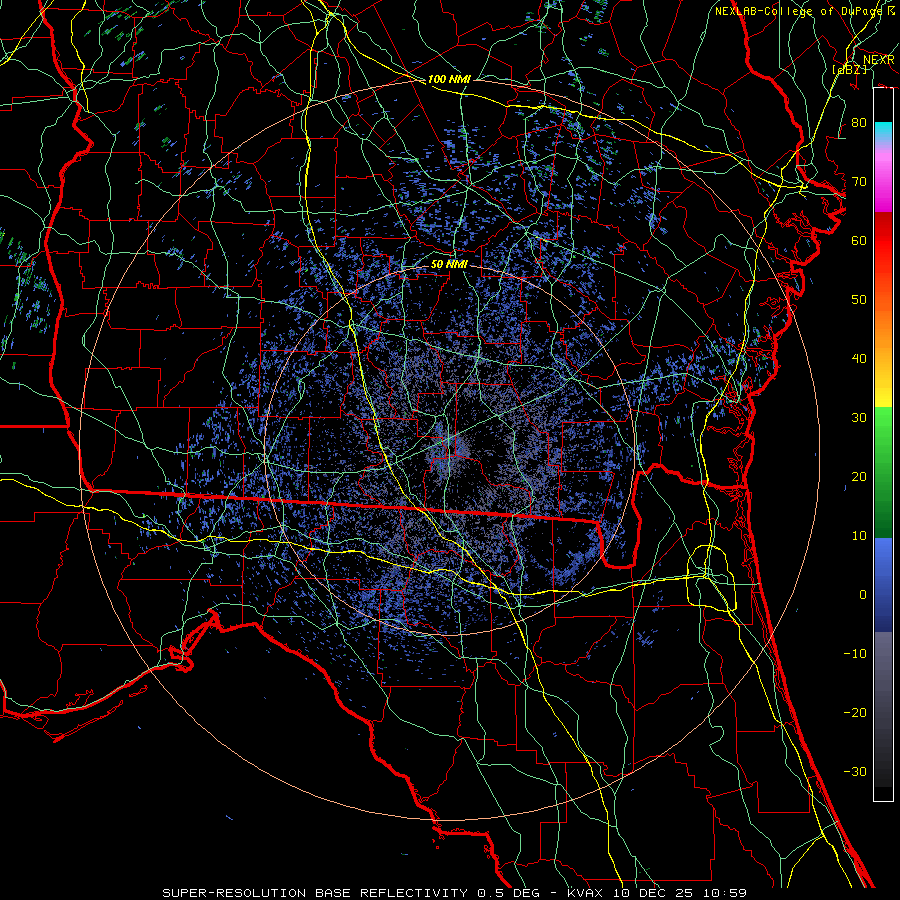Click the '0' value on the dBZ scale
Viewport: 900px width, 900px height.
coord(863,595)
